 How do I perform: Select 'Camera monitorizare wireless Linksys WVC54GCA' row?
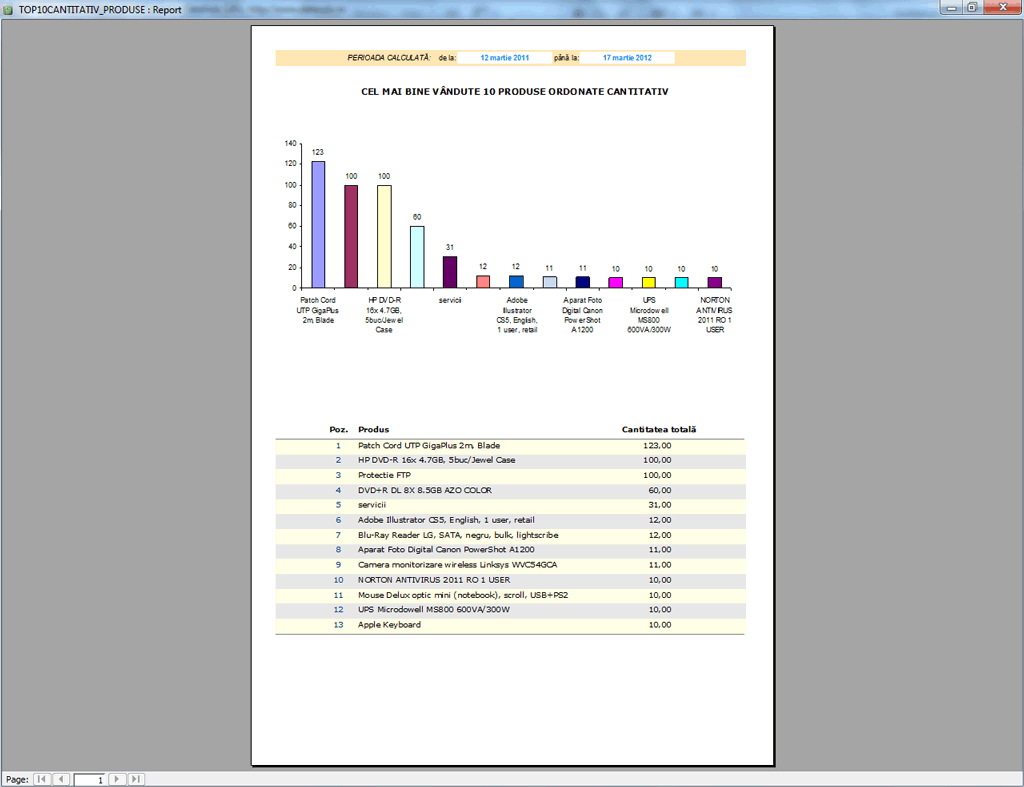510,565
